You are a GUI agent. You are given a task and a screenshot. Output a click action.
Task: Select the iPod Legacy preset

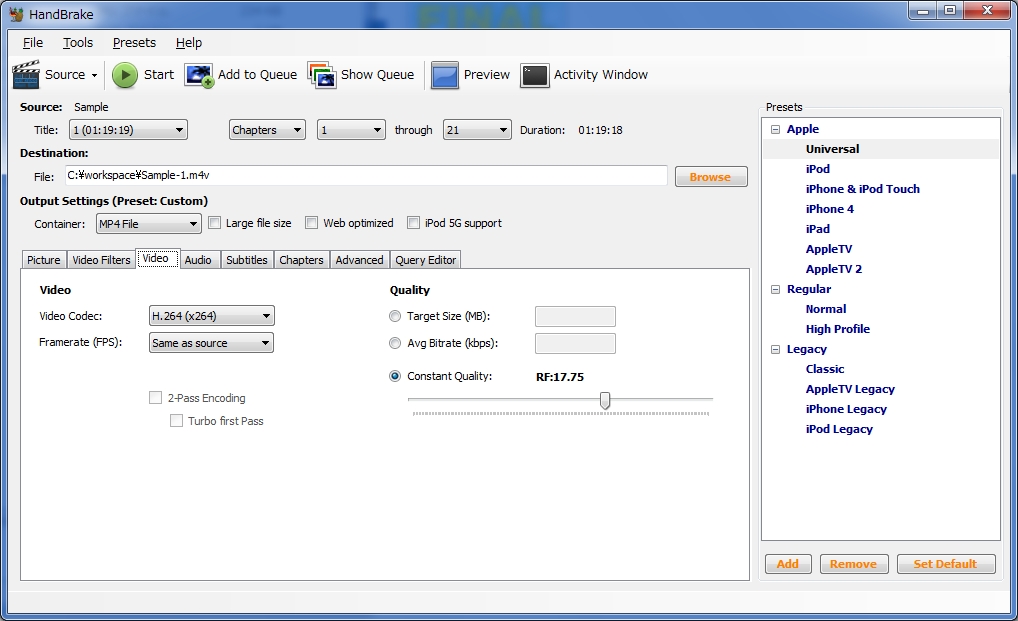pyautogui.click(x=839, y=430)
